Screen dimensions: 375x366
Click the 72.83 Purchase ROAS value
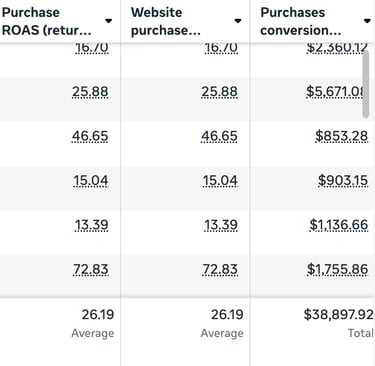(x=91, y=269)
